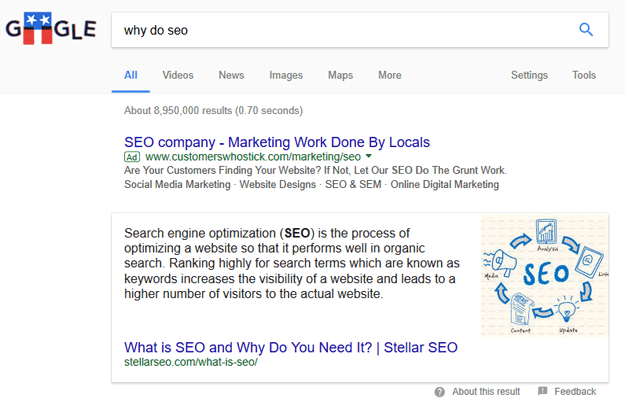Viewport: 625px width, 409px height.
Task: Expand the ad URL dropdown arrow
Action: tap(369, 157)
